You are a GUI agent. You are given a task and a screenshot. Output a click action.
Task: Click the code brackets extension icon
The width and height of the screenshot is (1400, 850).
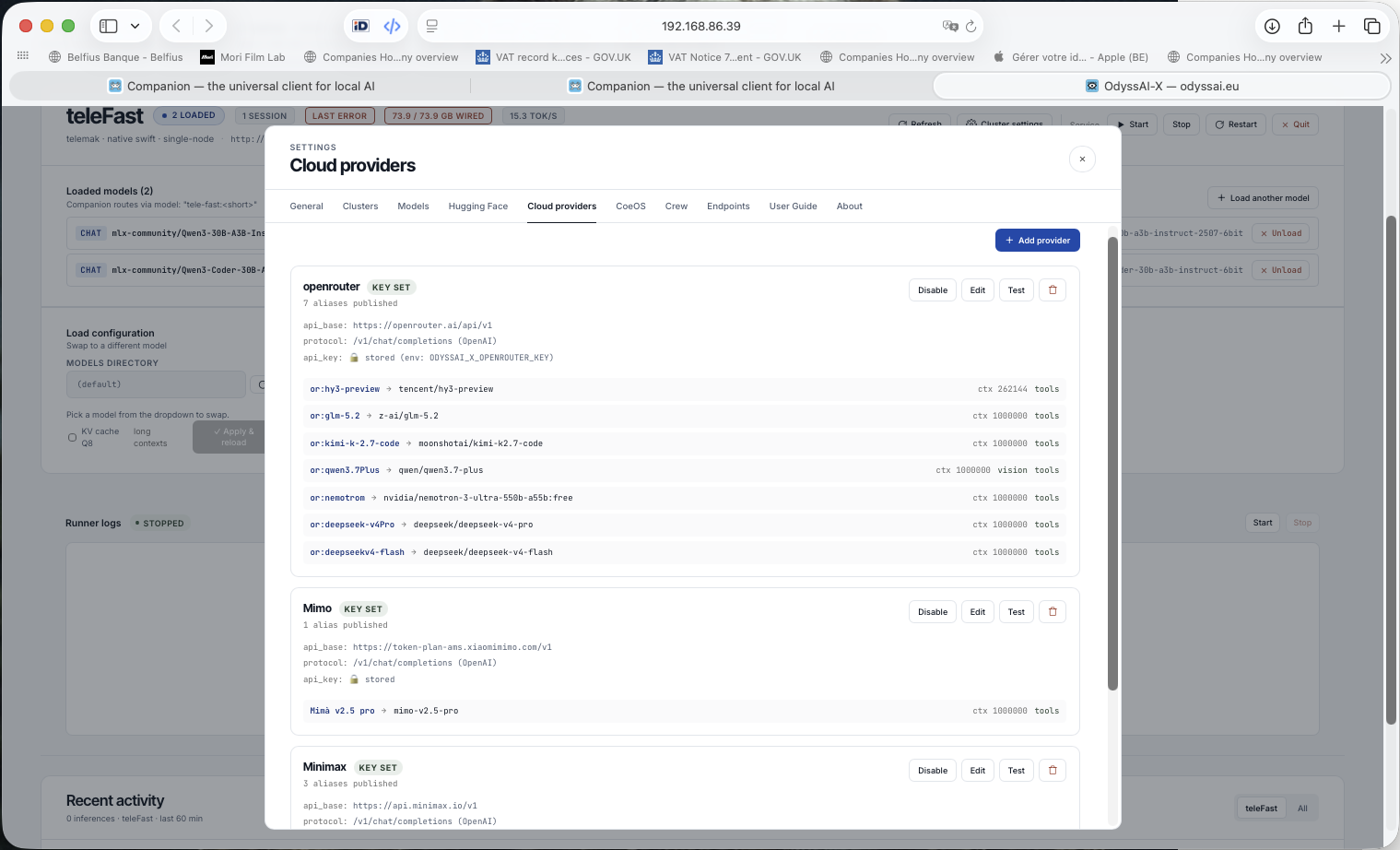[x=392, y=26]
